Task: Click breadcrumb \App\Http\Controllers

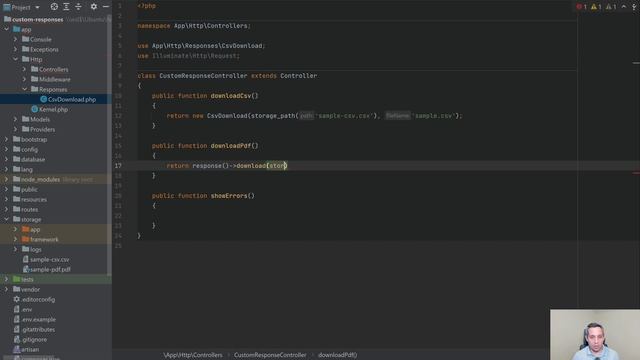Action: 193,355
